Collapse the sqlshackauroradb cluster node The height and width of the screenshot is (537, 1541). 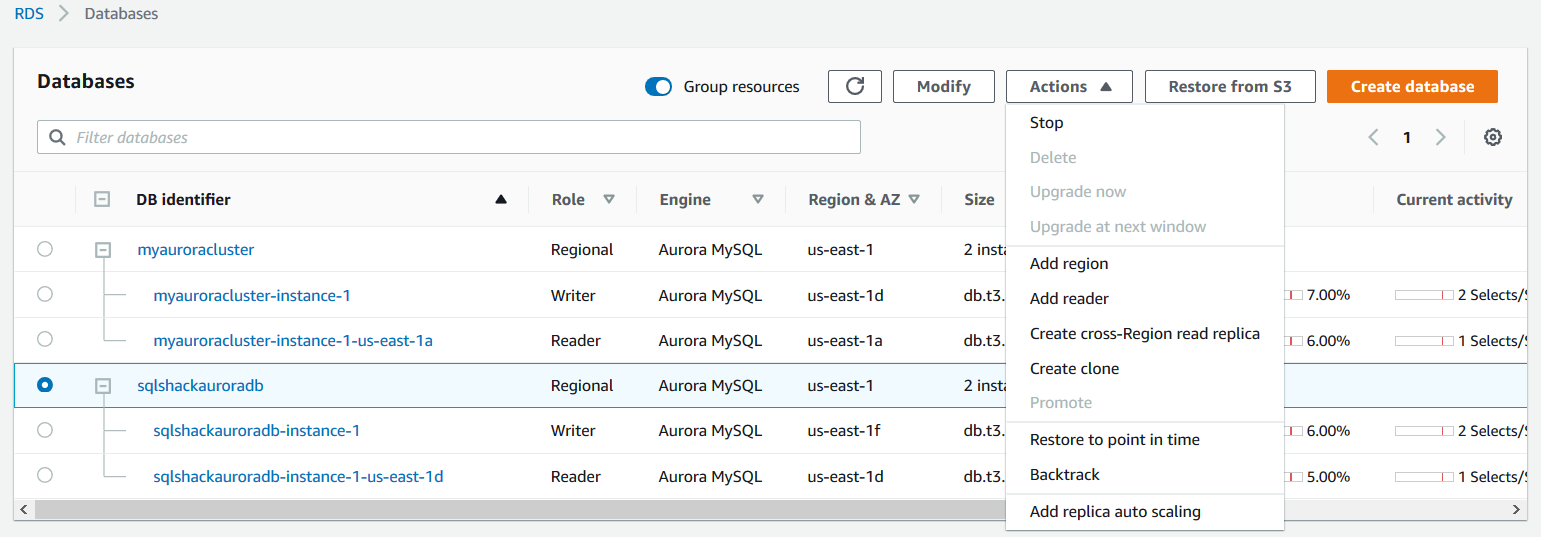102,385
